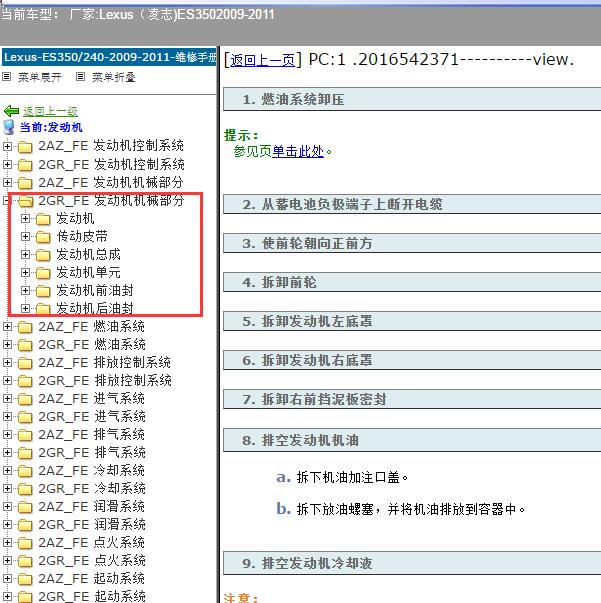
Task: Expand the 2AZ_FE 发动机机械部分 node
Action: (x=7, y=183)
